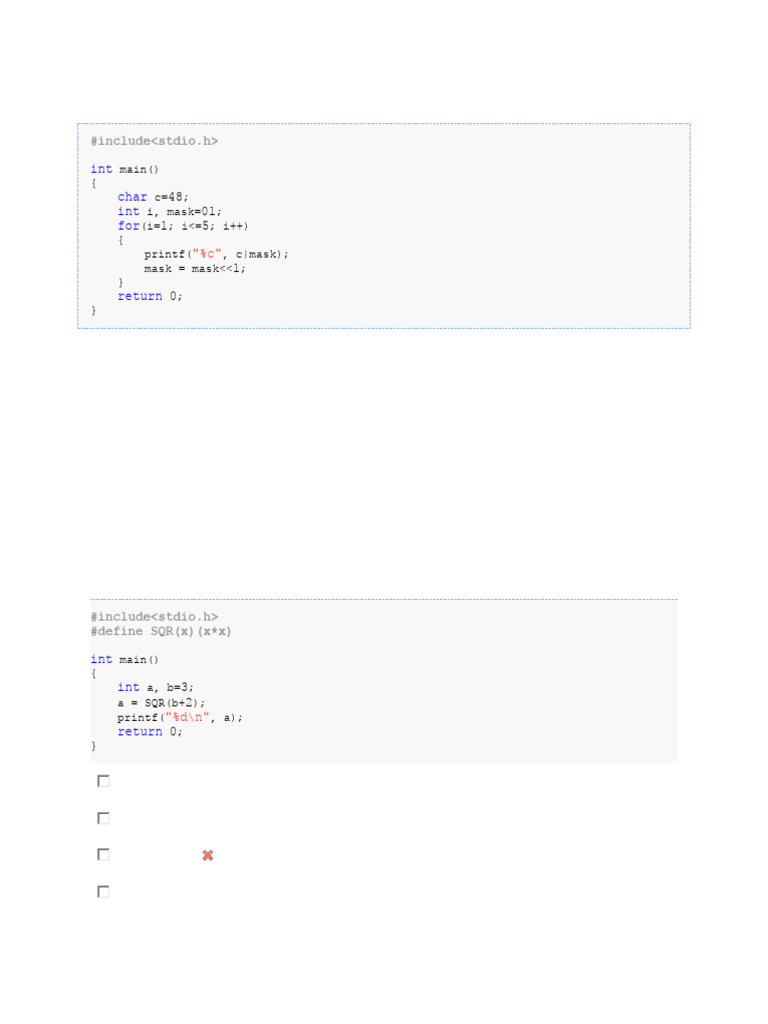Tick the second answer checkbox
Image resolution: width=768 pixels, height=1024 pixels.
coord(103,818)
